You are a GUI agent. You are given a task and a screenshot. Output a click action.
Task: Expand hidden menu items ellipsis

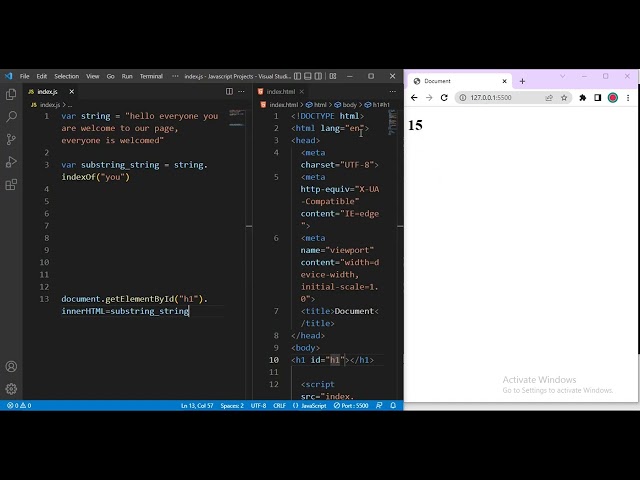175,76
